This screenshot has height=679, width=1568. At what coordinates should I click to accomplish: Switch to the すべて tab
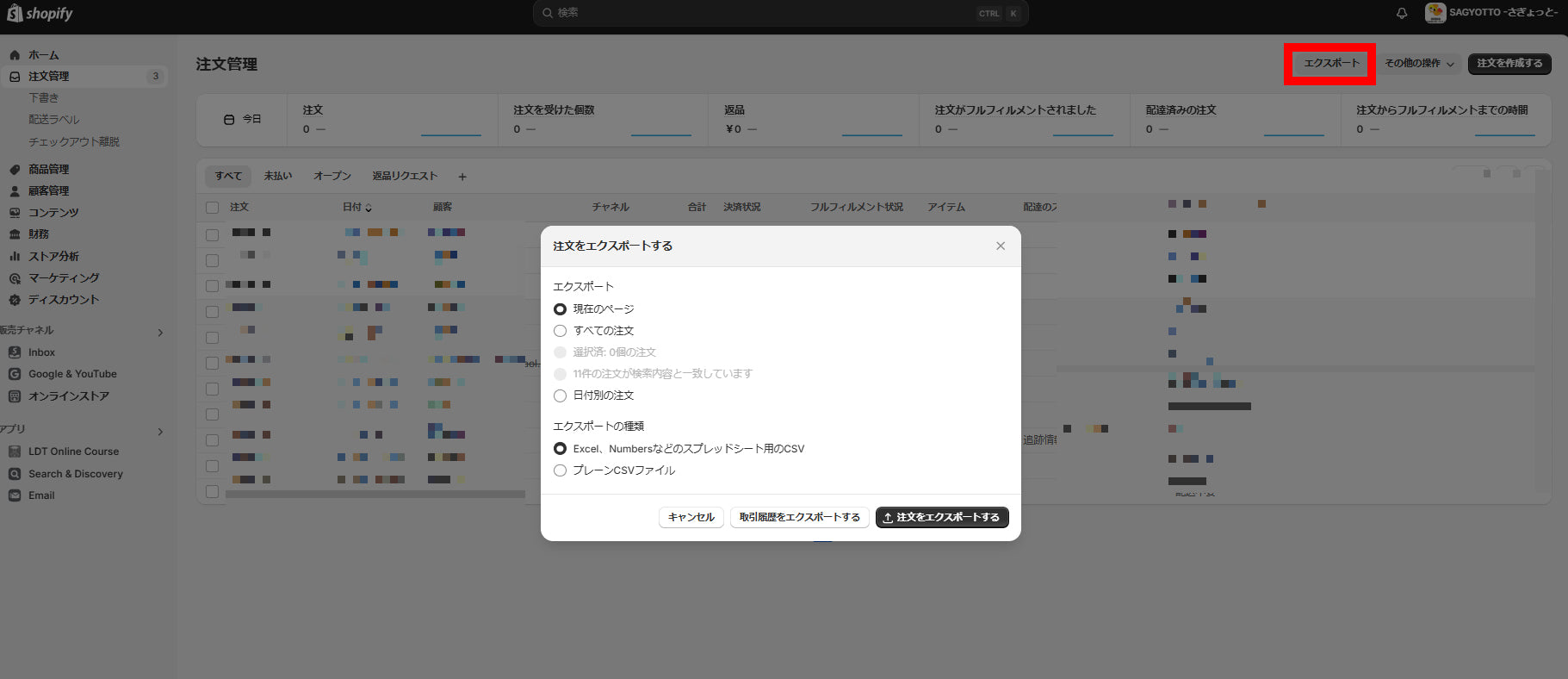(x=228, y=176)
